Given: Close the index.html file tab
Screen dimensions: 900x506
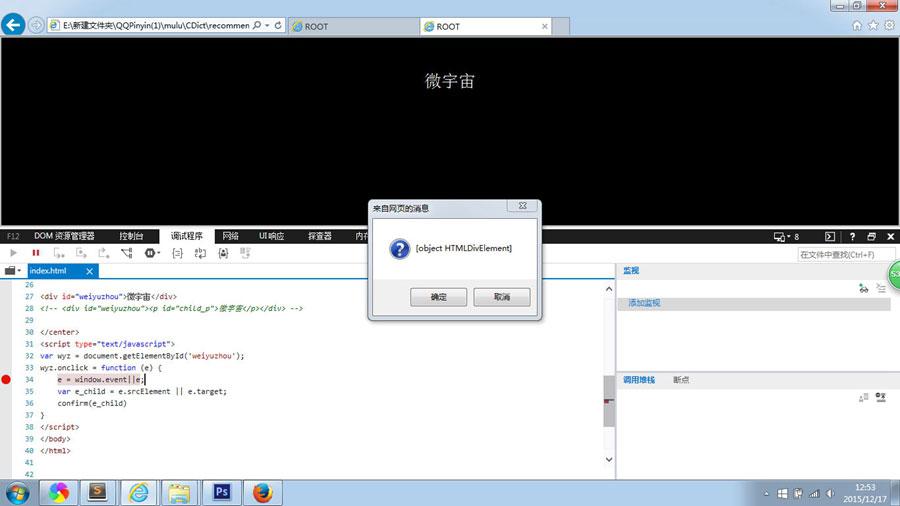Looking at the screenshot, I should click(x=90, y=271).
